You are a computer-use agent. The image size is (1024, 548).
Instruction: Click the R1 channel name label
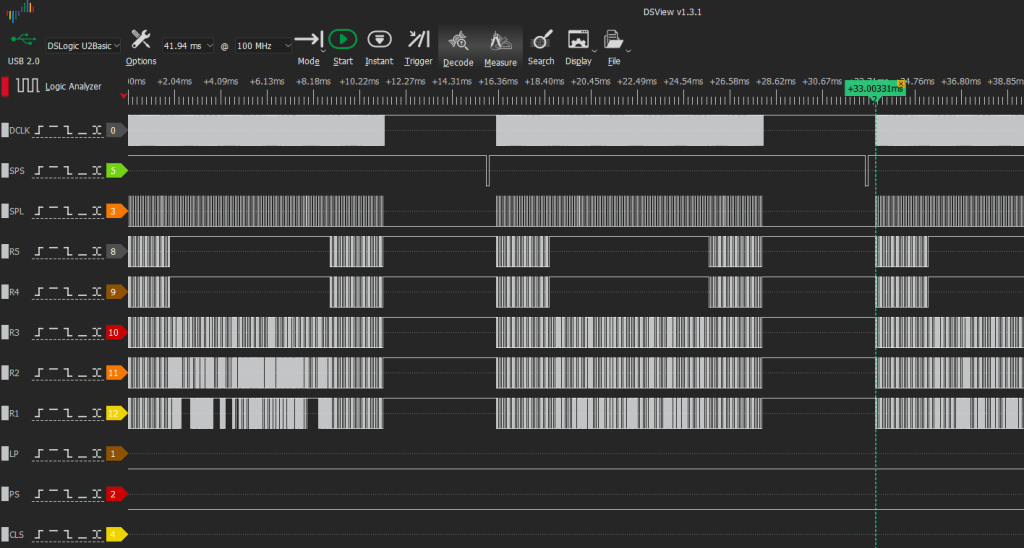15,413
